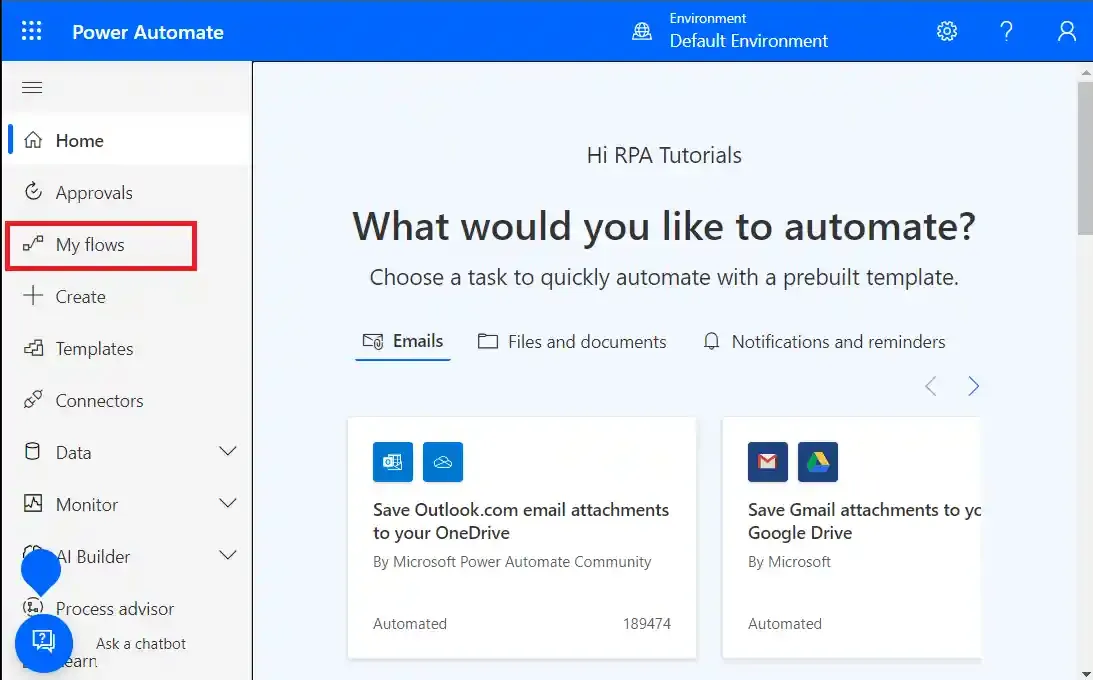The width and height of the screenshot is (1093, 680).
Task: Click the AI Builder label
Action: point(93,557)
